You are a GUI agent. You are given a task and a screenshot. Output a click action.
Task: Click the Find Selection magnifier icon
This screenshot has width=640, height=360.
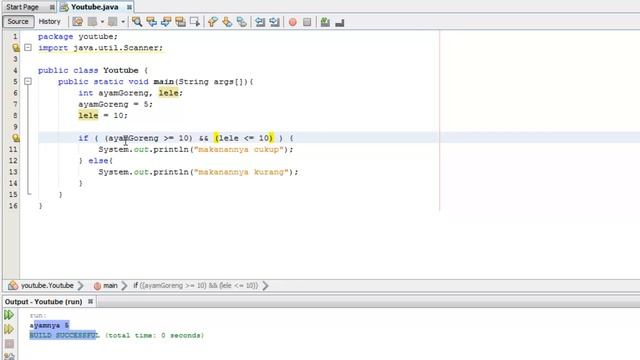point(137,22)
